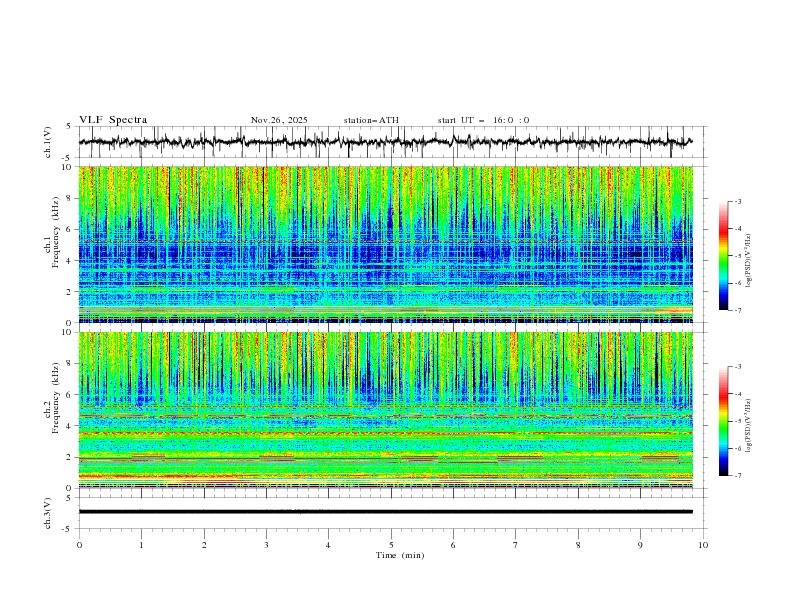Click time axis tick "6" minutes
792x612 pixels.
453,545
